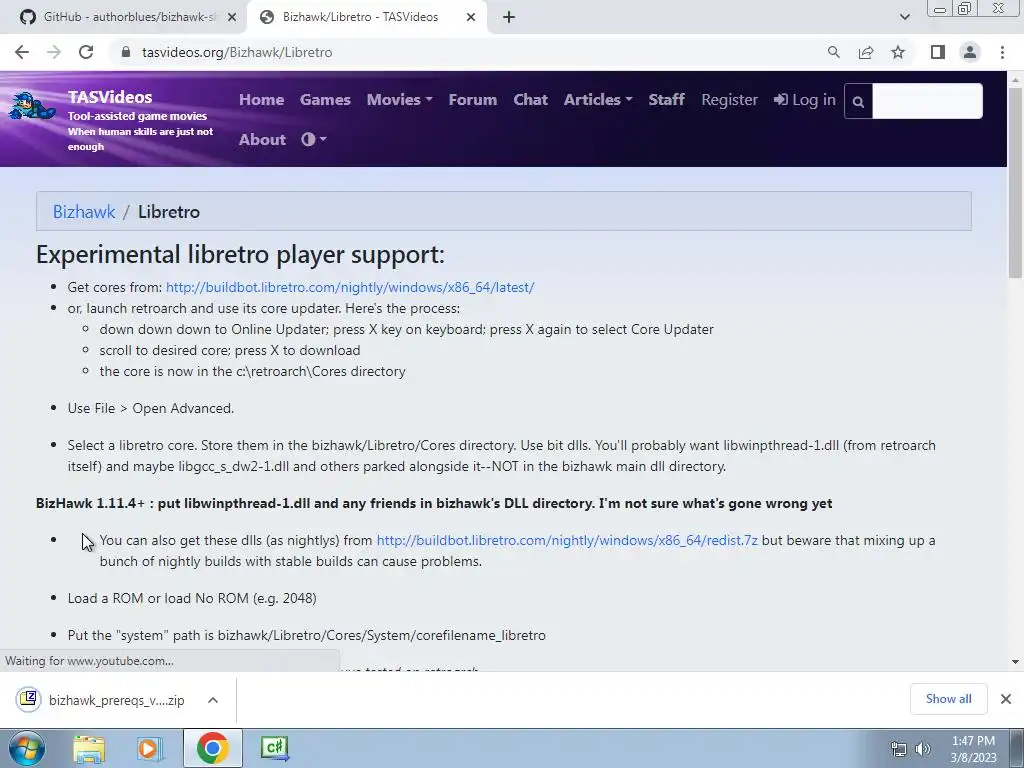Click the page vertical scrollbar thumb

coord(1015,183)
